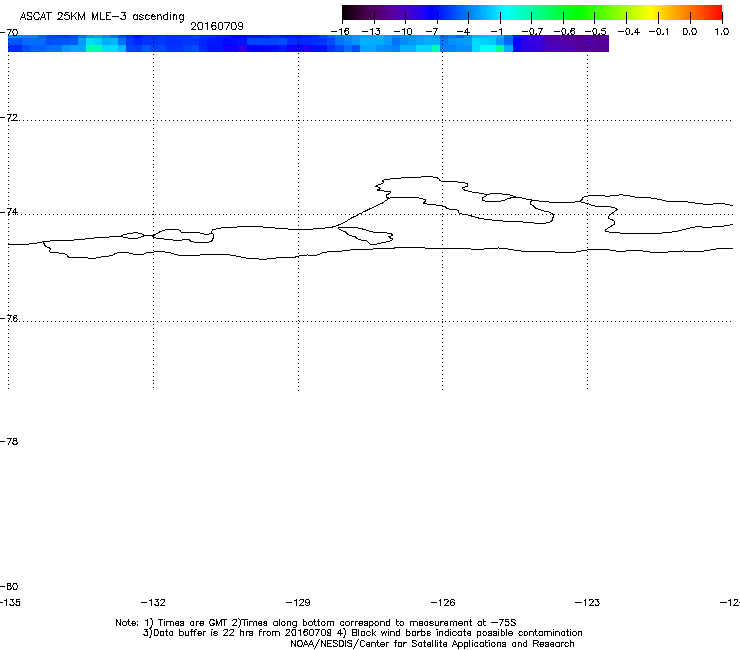Click the -76 latitude label
740x650 pixels.
[9, 319]
